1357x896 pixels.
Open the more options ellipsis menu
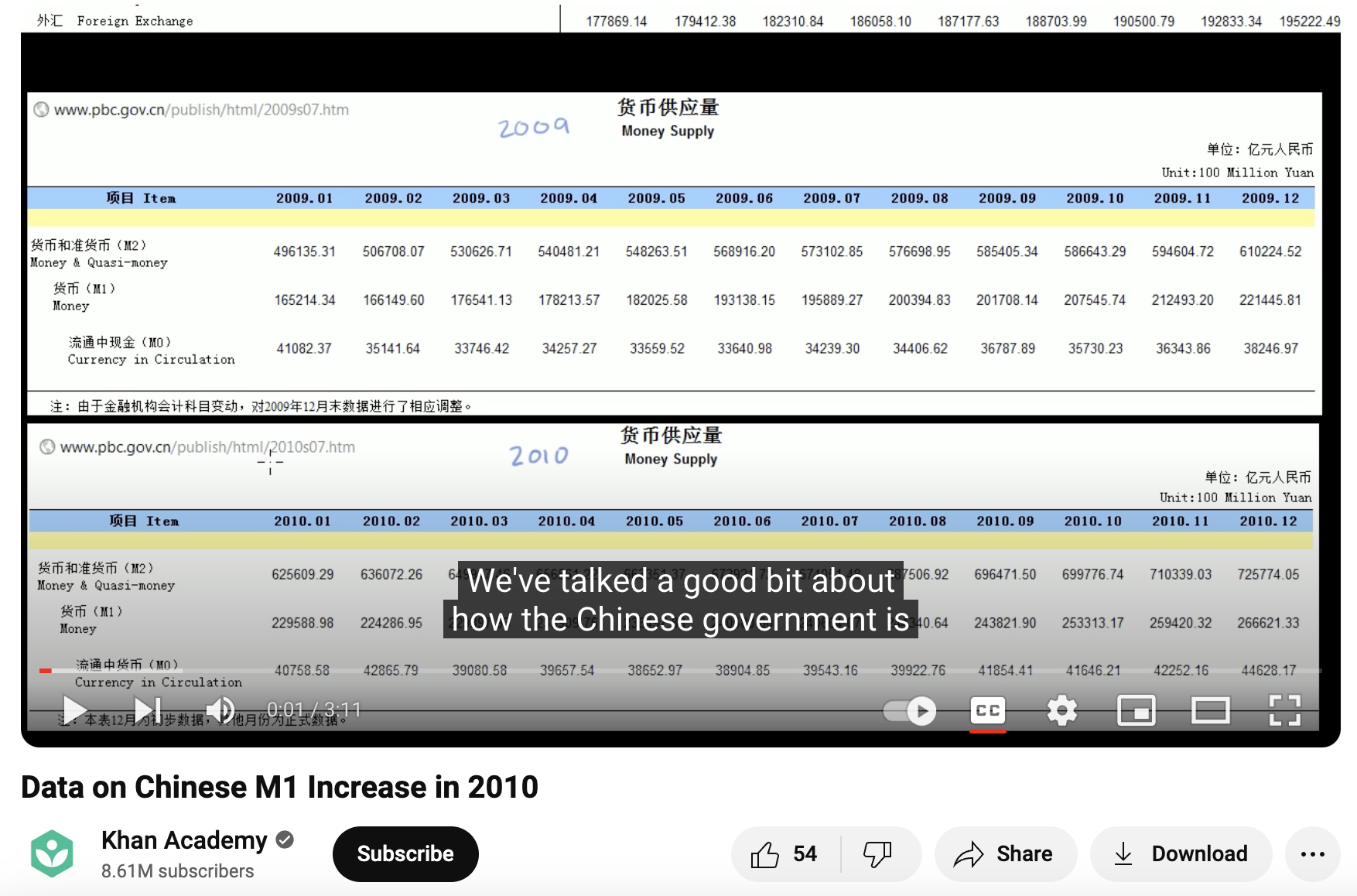coord(1313,853)
